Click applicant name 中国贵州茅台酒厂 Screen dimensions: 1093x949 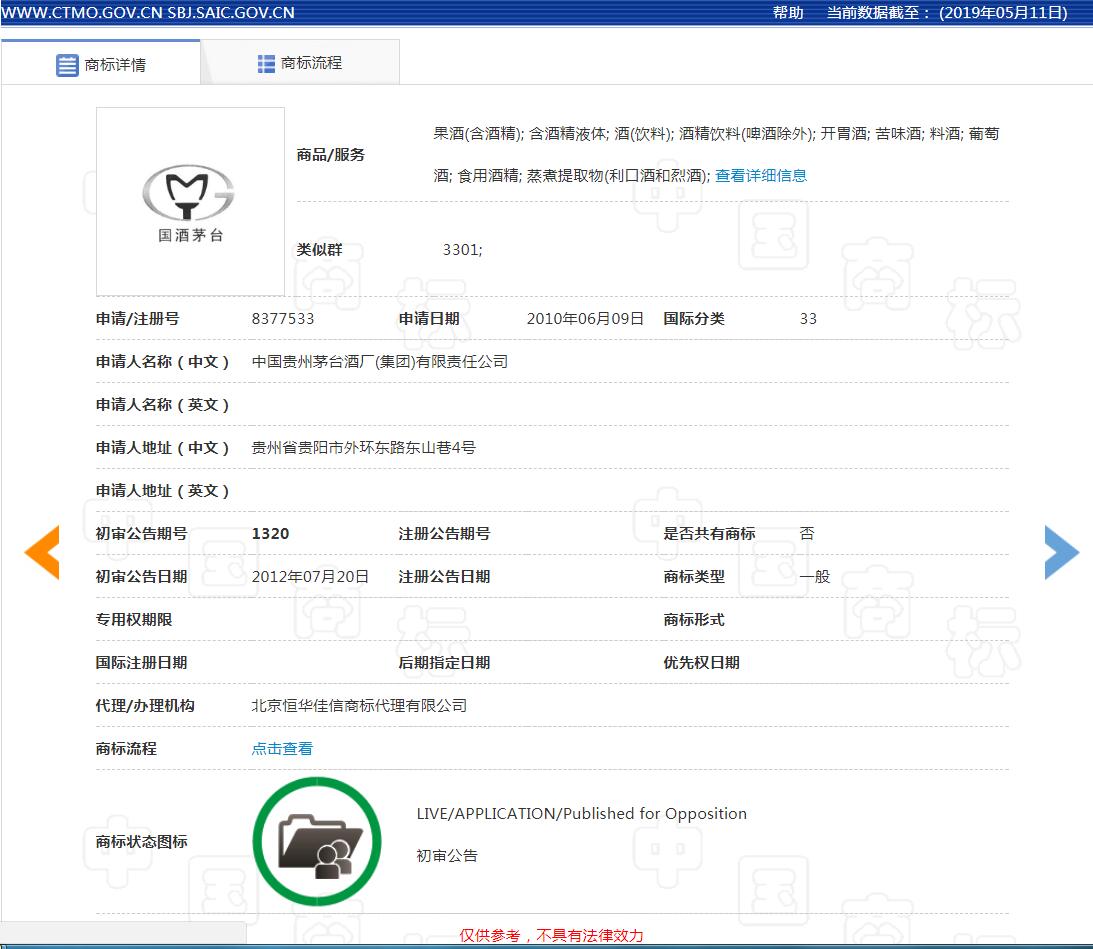pos(380,362)
